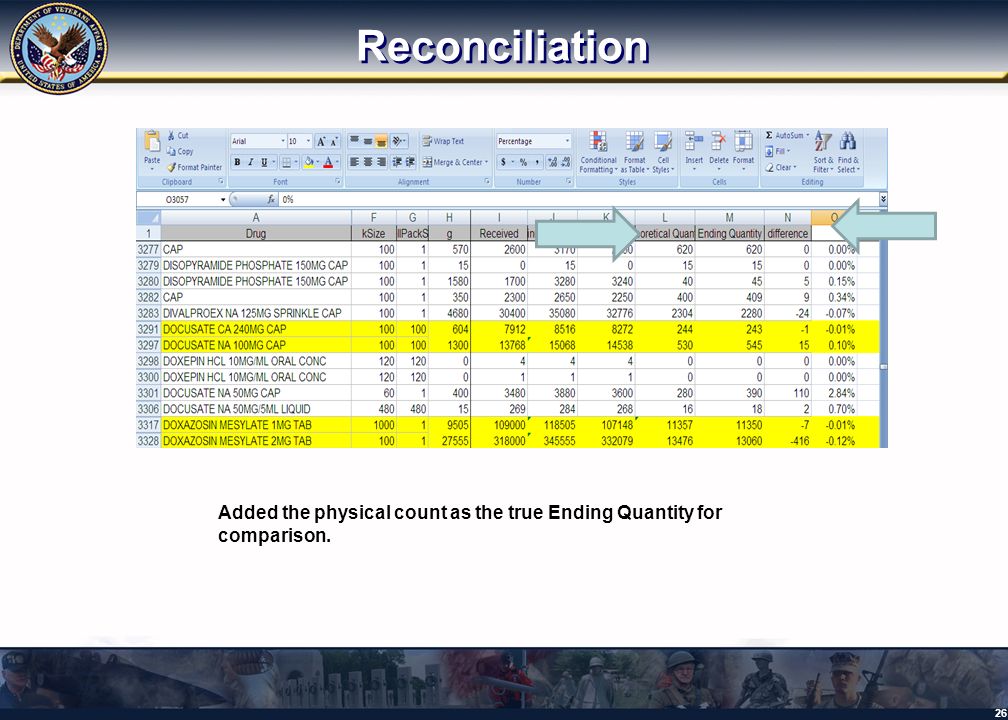Screen dimensions: 1008x720
Task: Align text to the left
Action: coord(354,162)
